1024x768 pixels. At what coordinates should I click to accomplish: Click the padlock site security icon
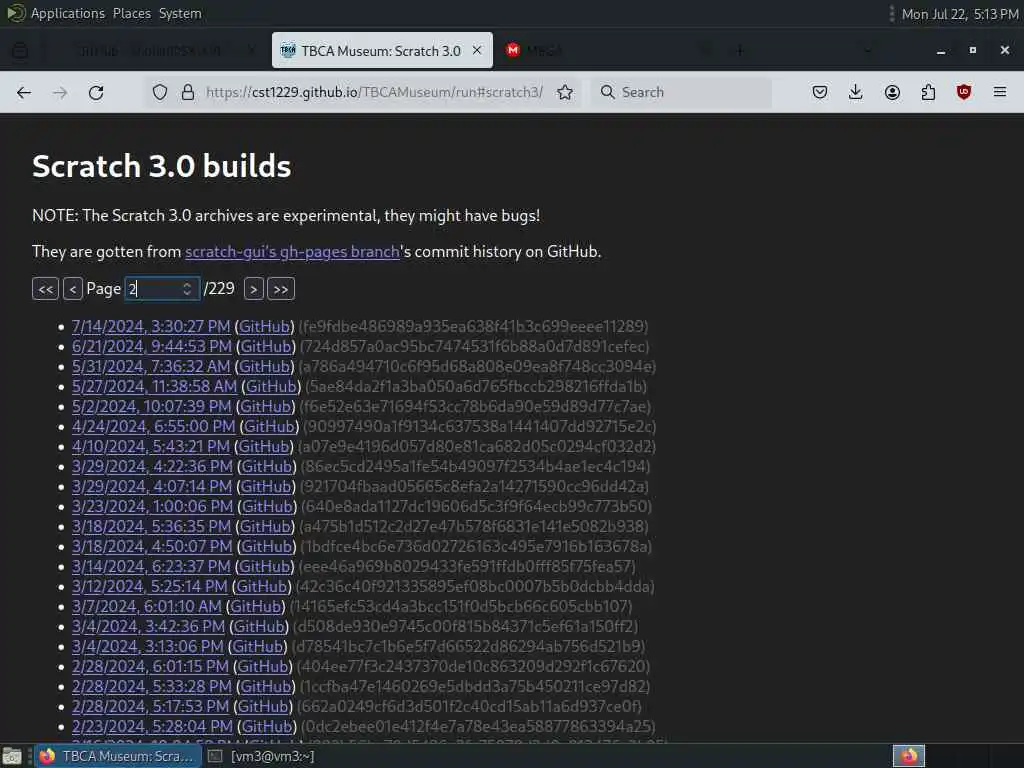pyautogui.click(x=188, y=92)
